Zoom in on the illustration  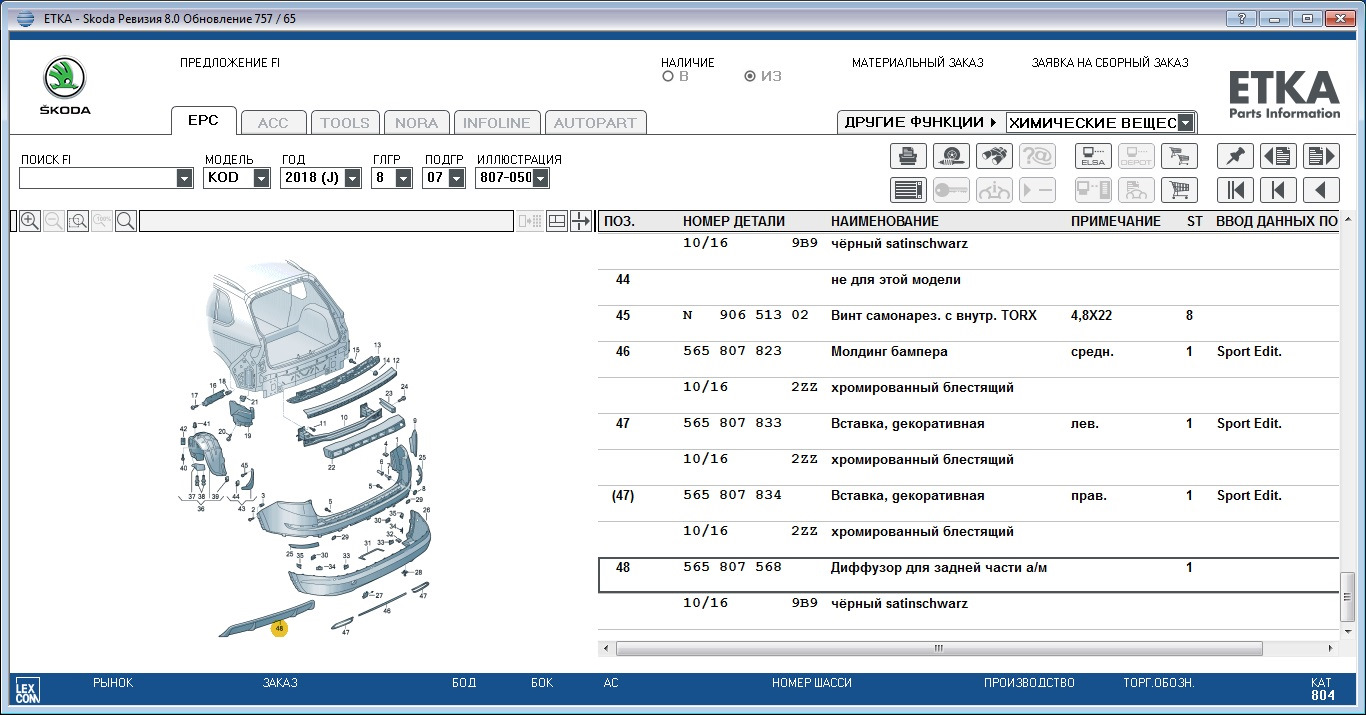pos(30,221)
